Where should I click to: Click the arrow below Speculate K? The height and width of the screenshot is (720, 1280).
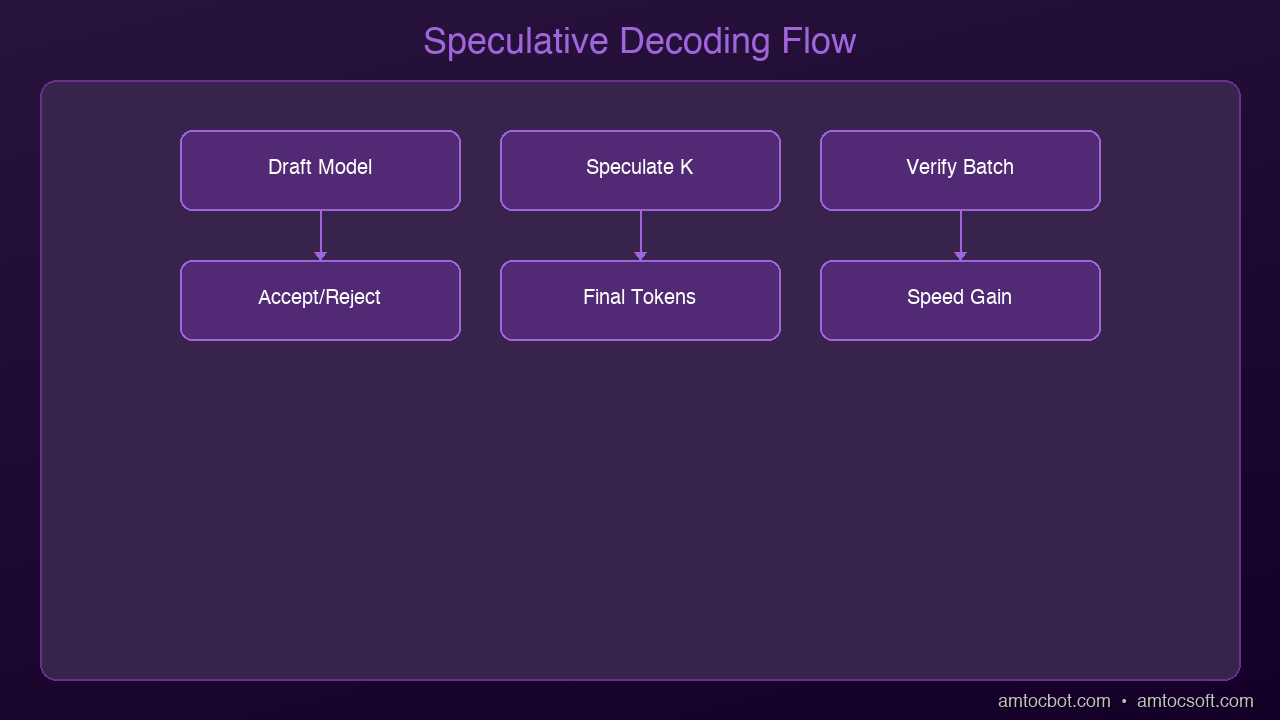(x=640, y=235)
